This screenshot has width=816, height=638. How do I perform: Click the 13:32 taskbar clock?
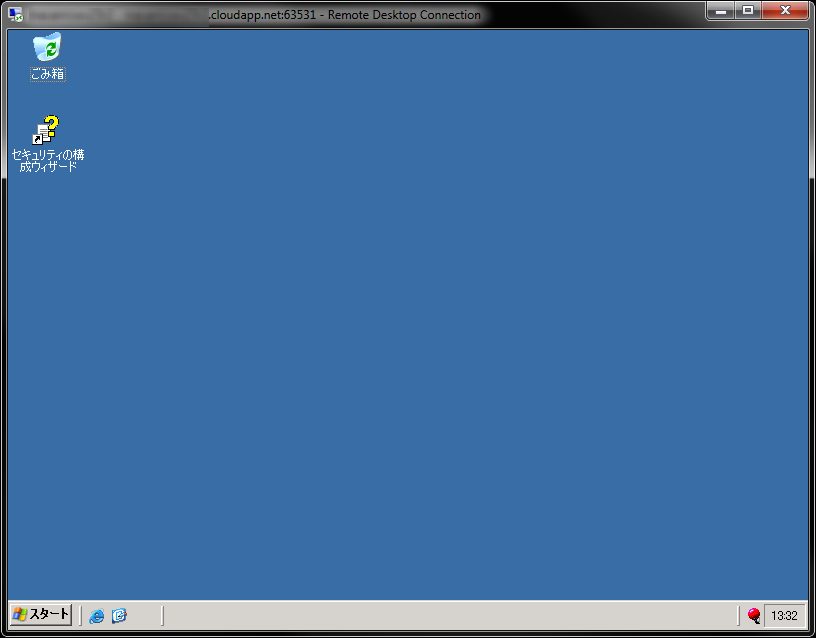tap(784, 616)
